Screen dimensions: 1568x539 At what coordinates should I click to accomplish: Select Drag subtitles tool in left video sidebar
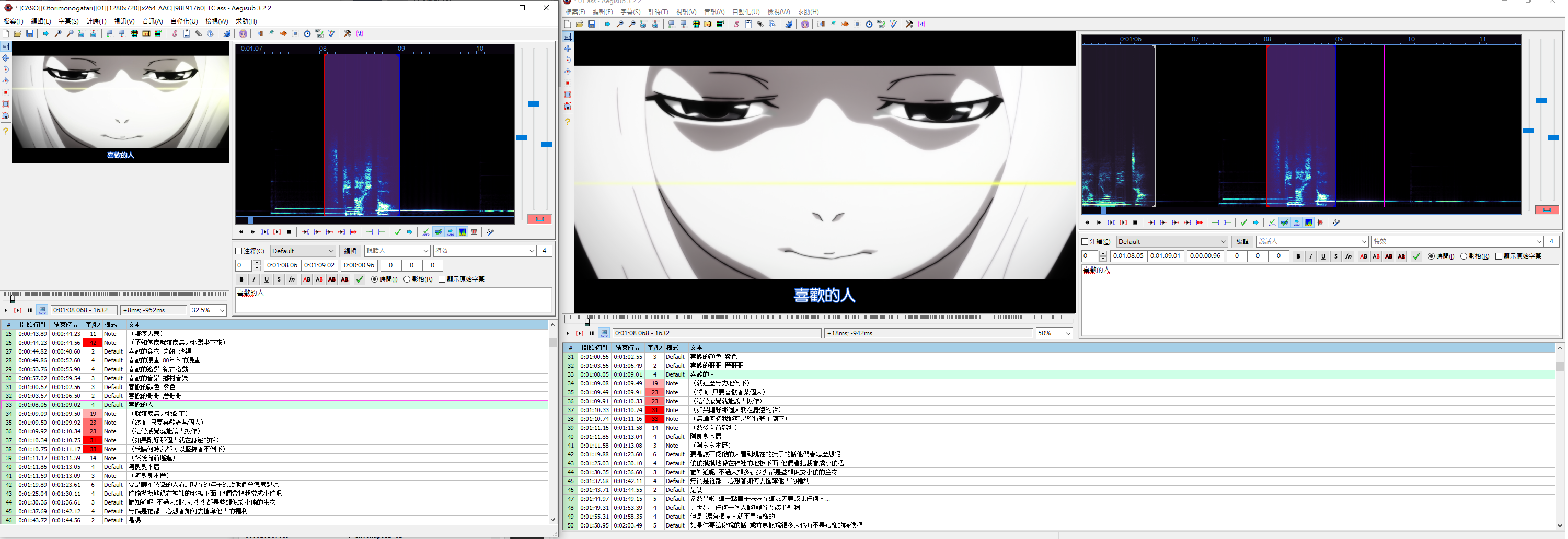[x=5, y=58]
